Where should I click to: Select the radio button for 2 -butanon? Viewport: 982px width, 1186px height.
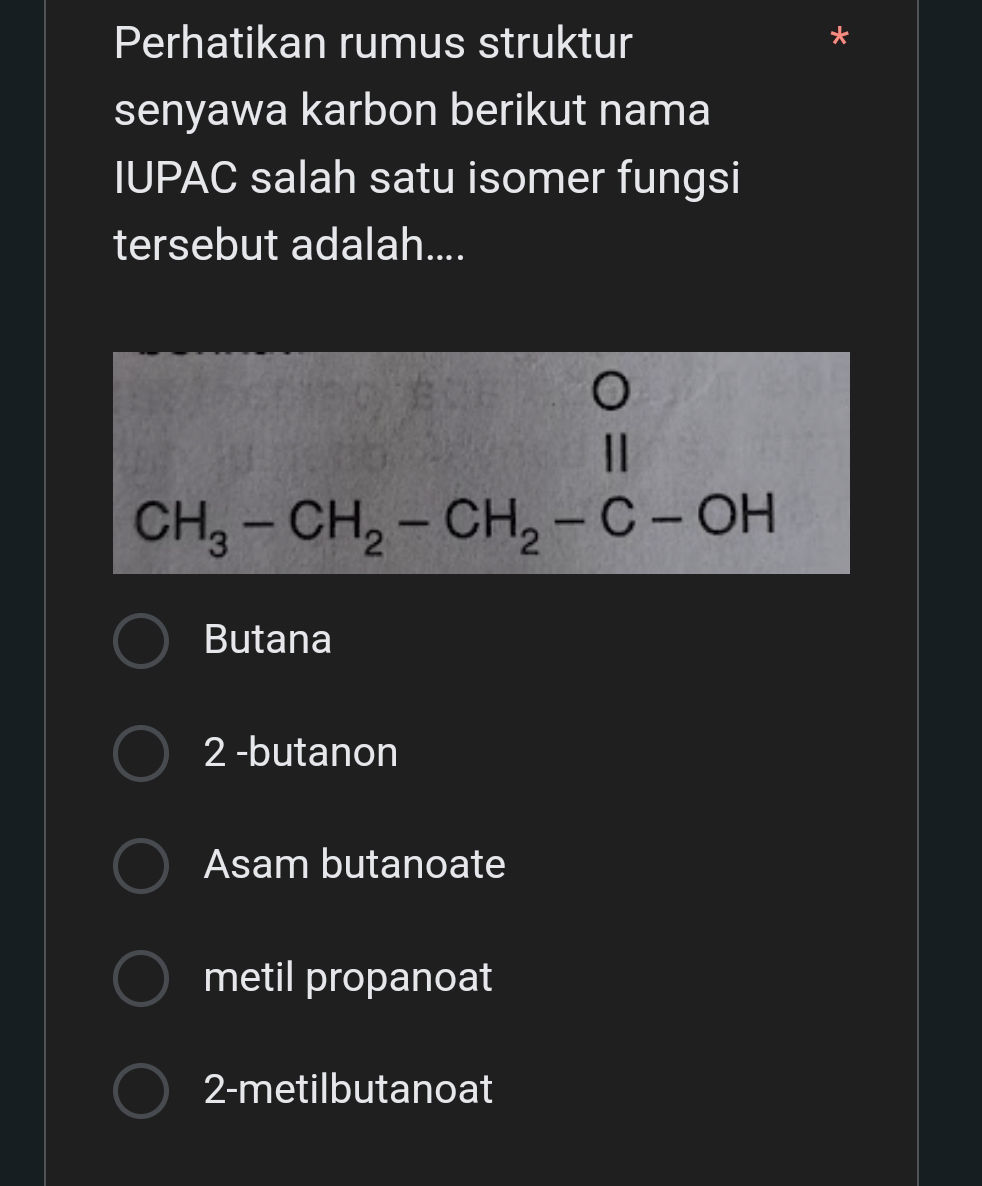[x=141, y=753]
